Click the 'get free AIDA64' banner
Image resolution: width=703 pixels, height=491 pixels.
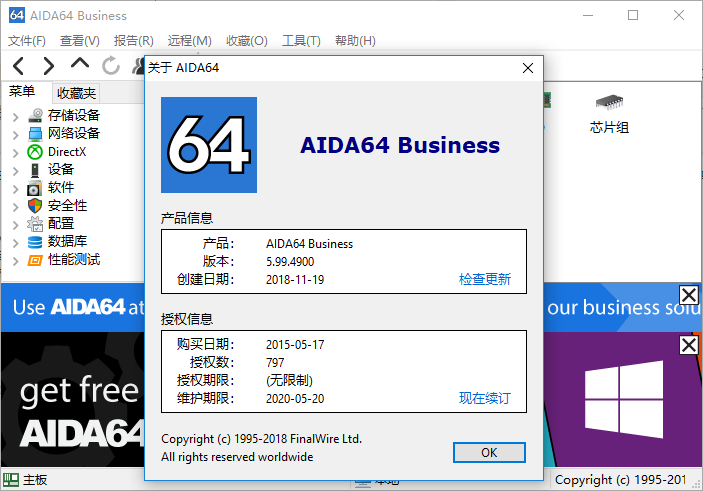pyautogui.click(x=73, y=400)
